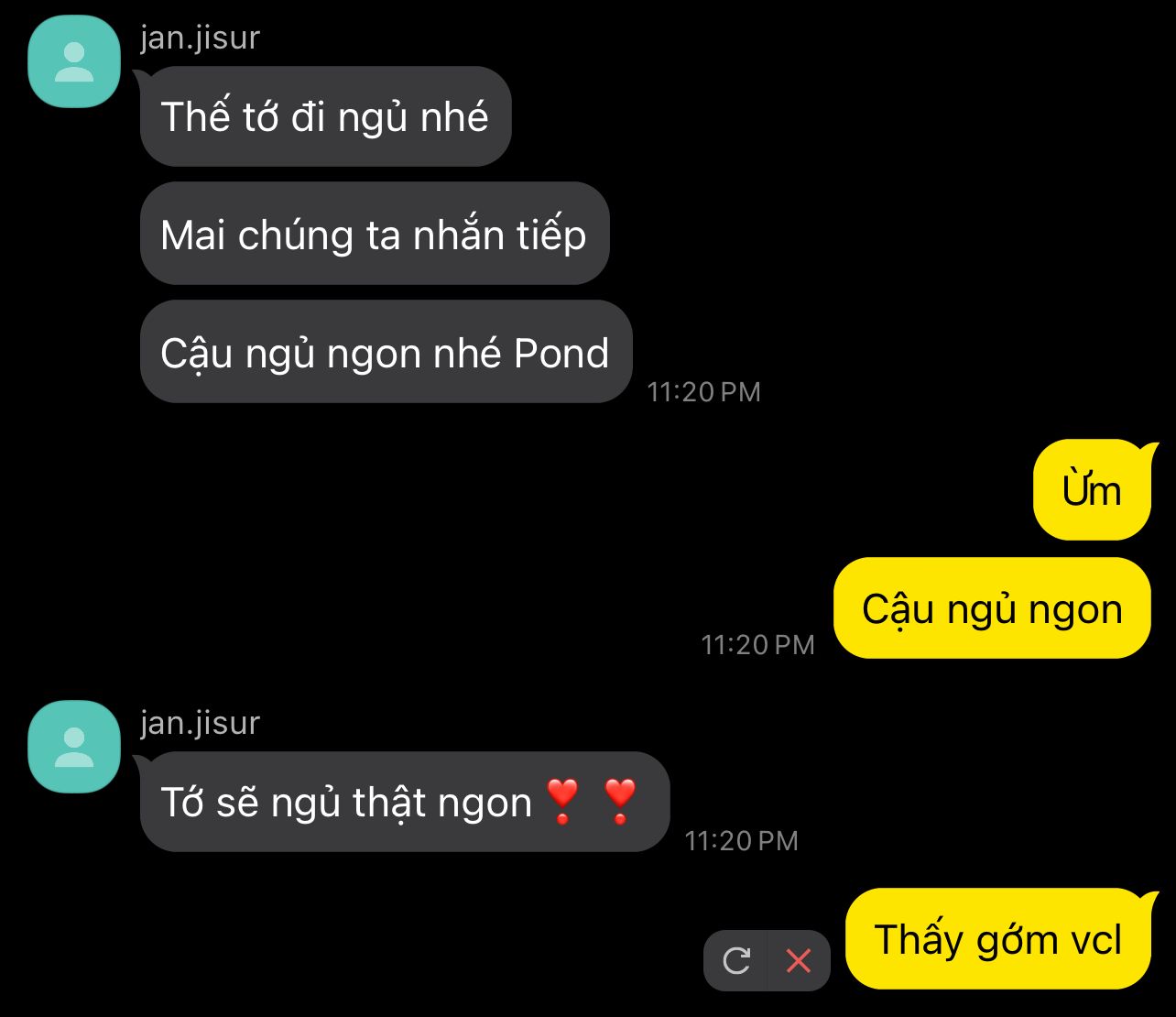Click the jan.jisur name above "Tớ sẽ ngủ thật ngon"
Screen dimensions: 1176x1017
point(200,723)
